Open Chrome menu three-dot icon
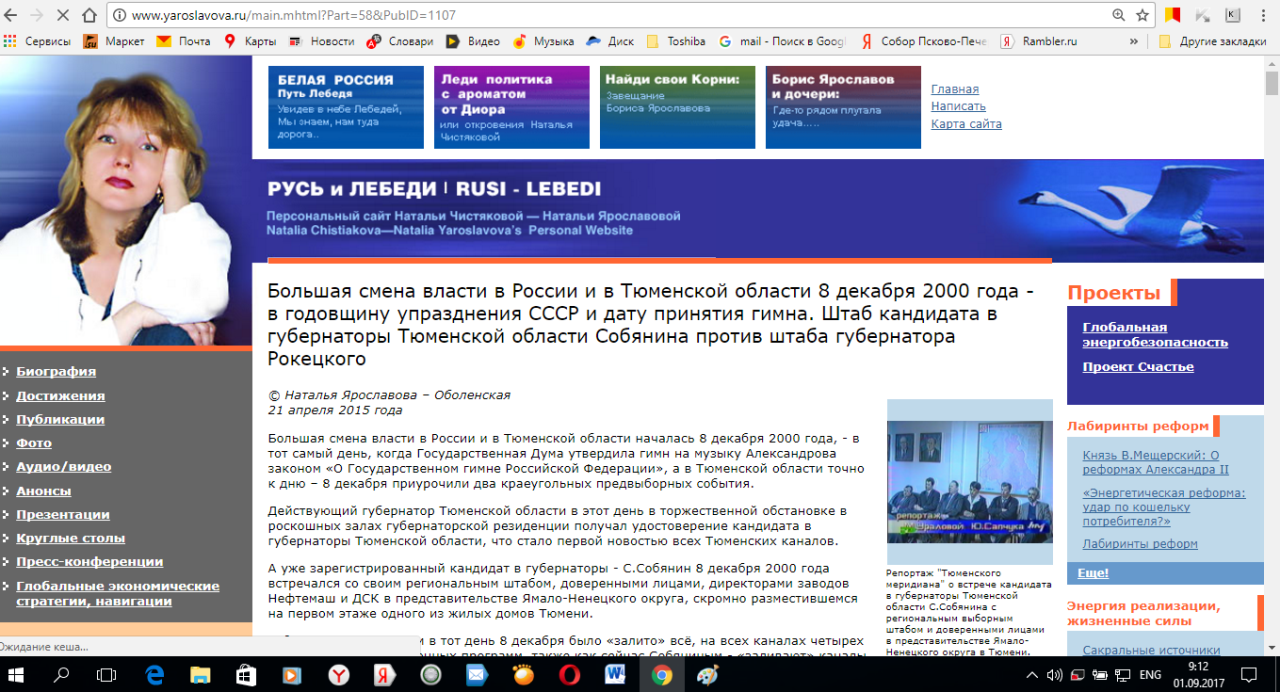This screenshot has height=692, width=1280. click(x=1263, y=15)
